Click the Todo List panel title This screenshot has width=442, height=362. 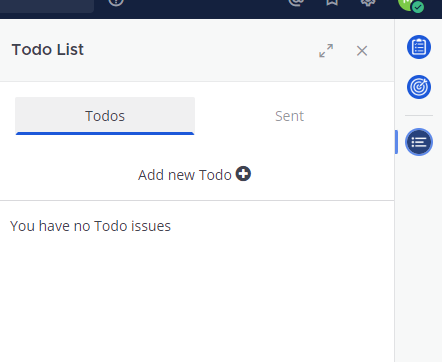click(x=48, y=50)
